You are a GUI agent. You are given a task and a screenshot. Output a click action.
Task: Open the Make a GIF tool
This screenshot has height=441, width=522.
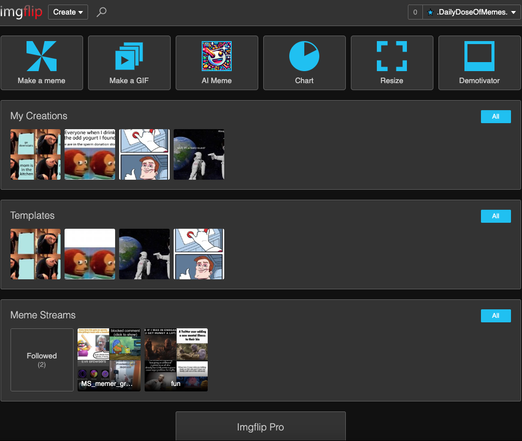coord(129,63)
